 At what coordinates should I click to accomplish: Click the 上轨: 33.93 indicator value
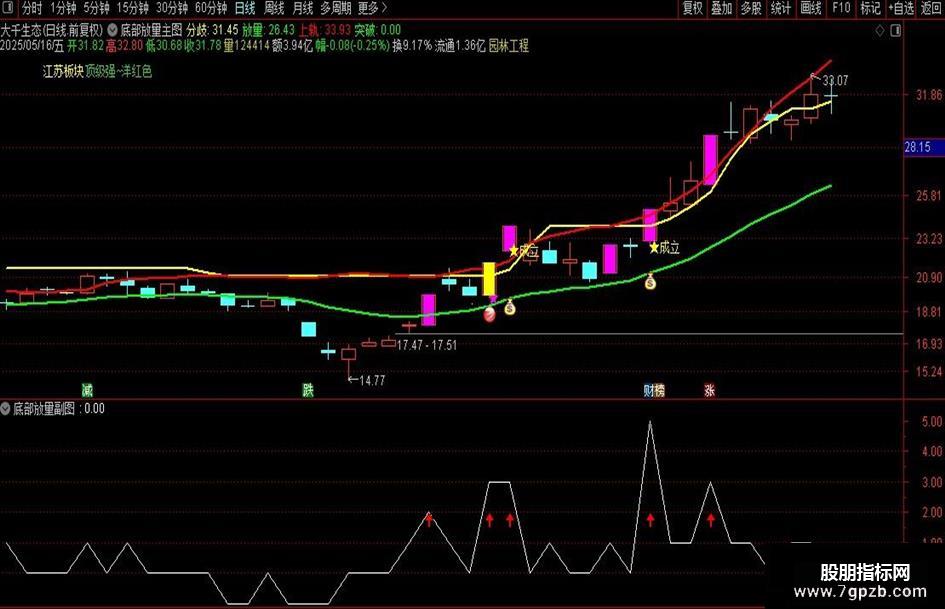click(x=325, y=30)
